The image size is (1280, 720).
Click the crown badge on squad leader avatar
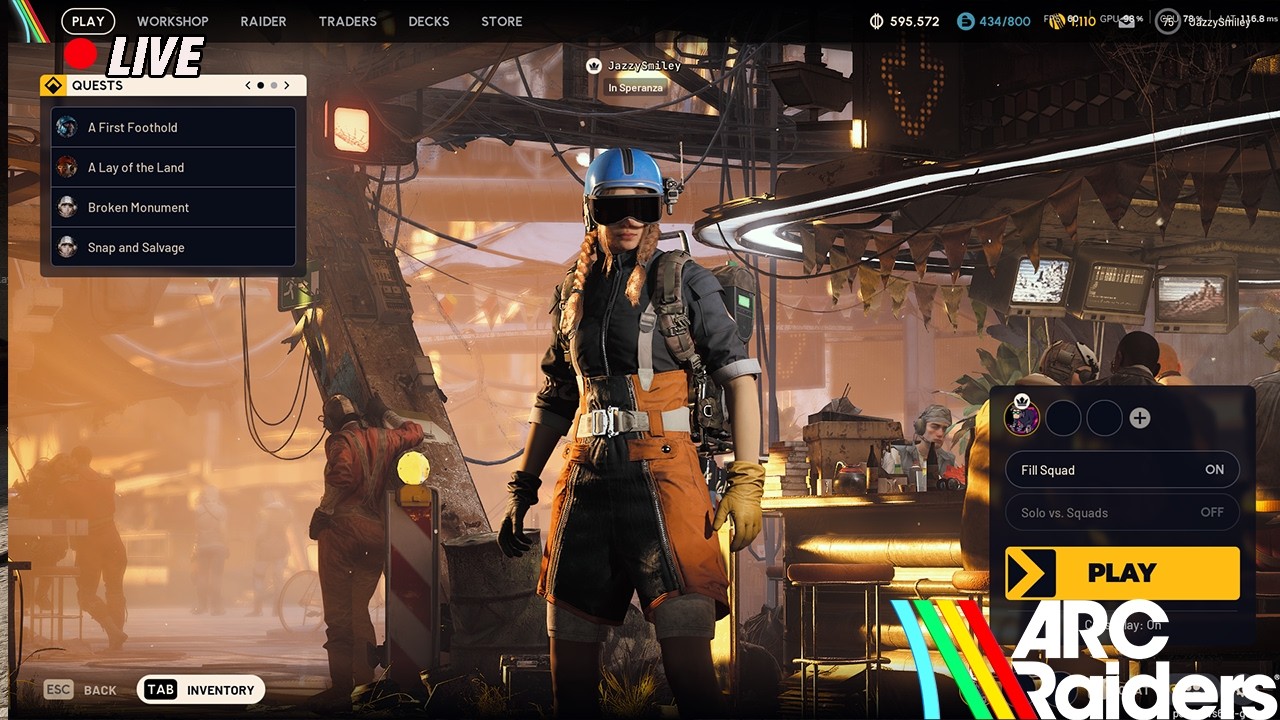1022,402
